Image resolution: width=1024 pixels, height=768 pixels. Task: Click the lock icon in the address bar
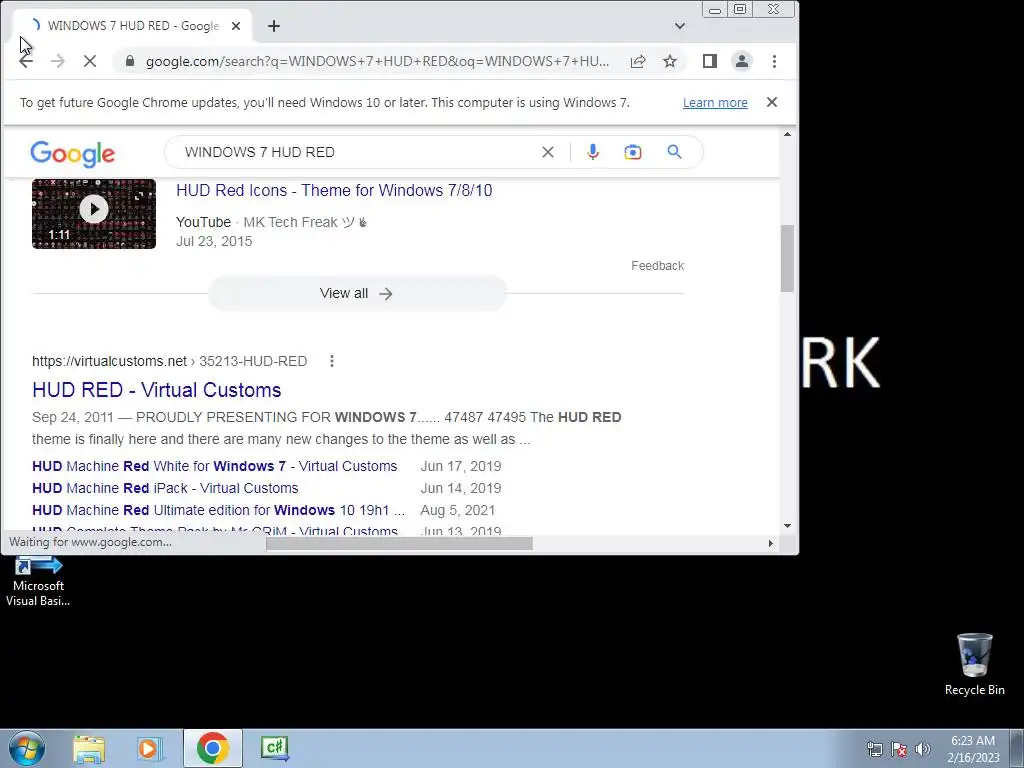pyautogui.click(x=130, y=61)
